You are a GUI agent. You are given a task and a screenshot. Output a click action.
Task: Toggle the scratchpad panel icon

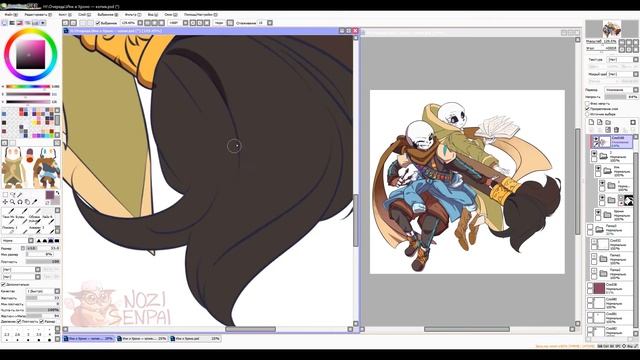click(43, 23)
